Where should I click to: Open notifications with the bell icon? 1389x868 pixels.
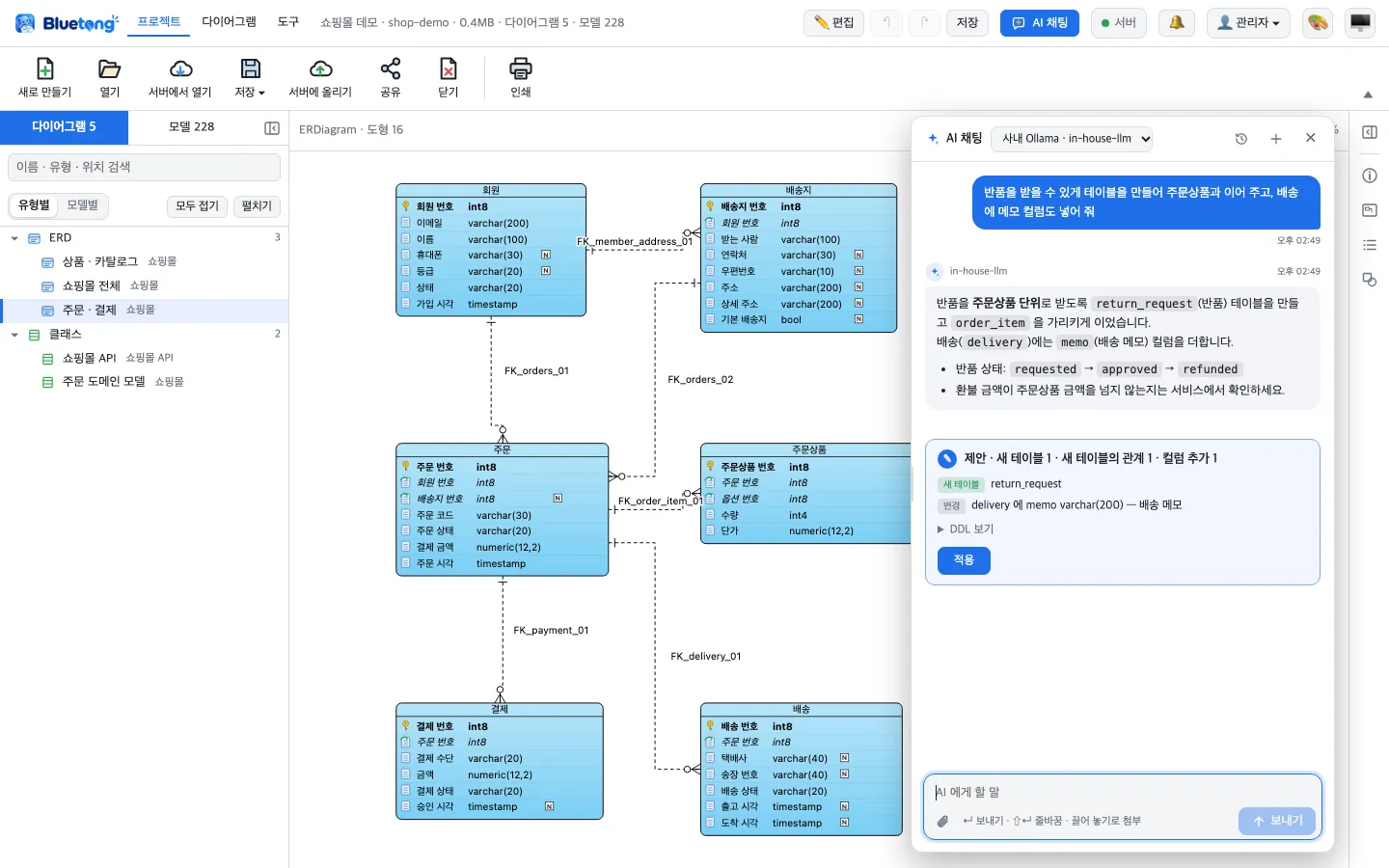pos(1177,22)
